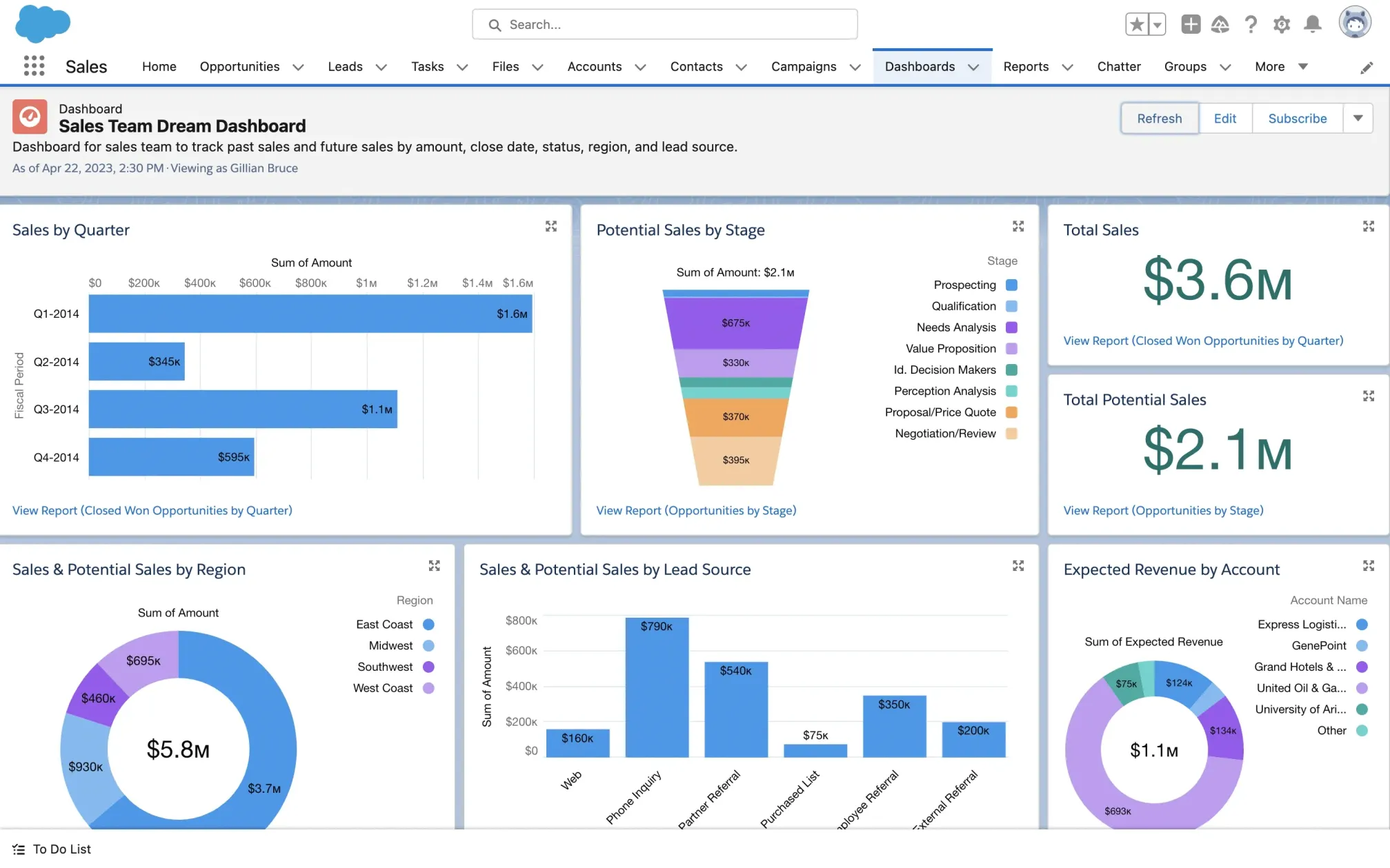The image size is (1390, 868).
Task: Click View Report Opportunities by Stage link
Action: (x=696, y=510)
